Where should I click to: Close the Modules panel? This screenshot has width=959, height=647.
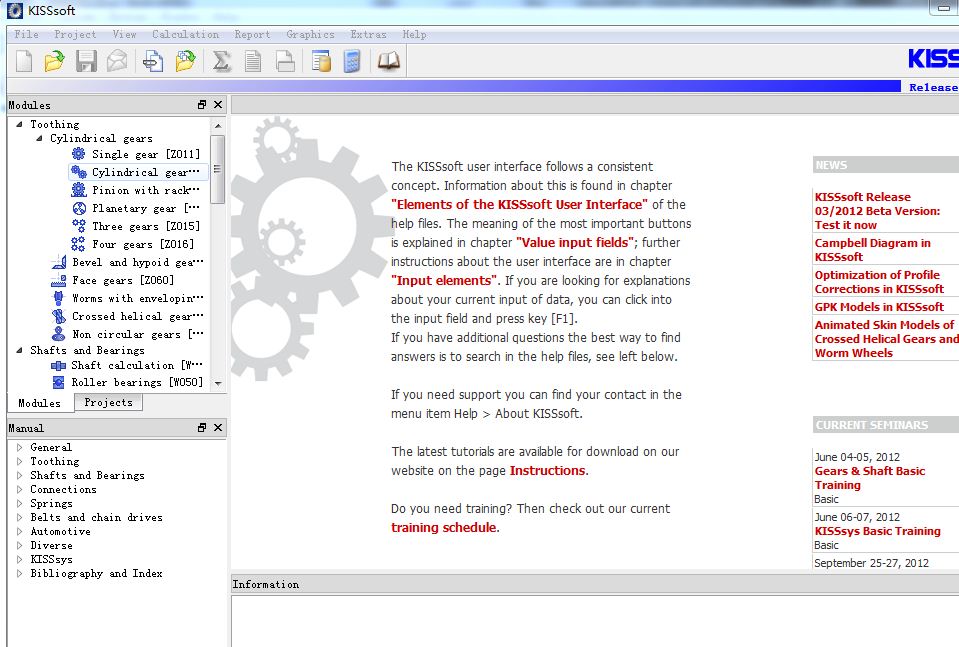(218, 105)
